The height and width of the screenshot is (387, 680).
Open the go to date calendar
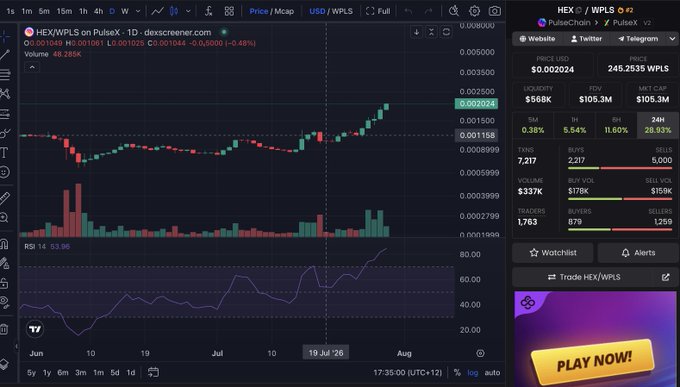153,372
